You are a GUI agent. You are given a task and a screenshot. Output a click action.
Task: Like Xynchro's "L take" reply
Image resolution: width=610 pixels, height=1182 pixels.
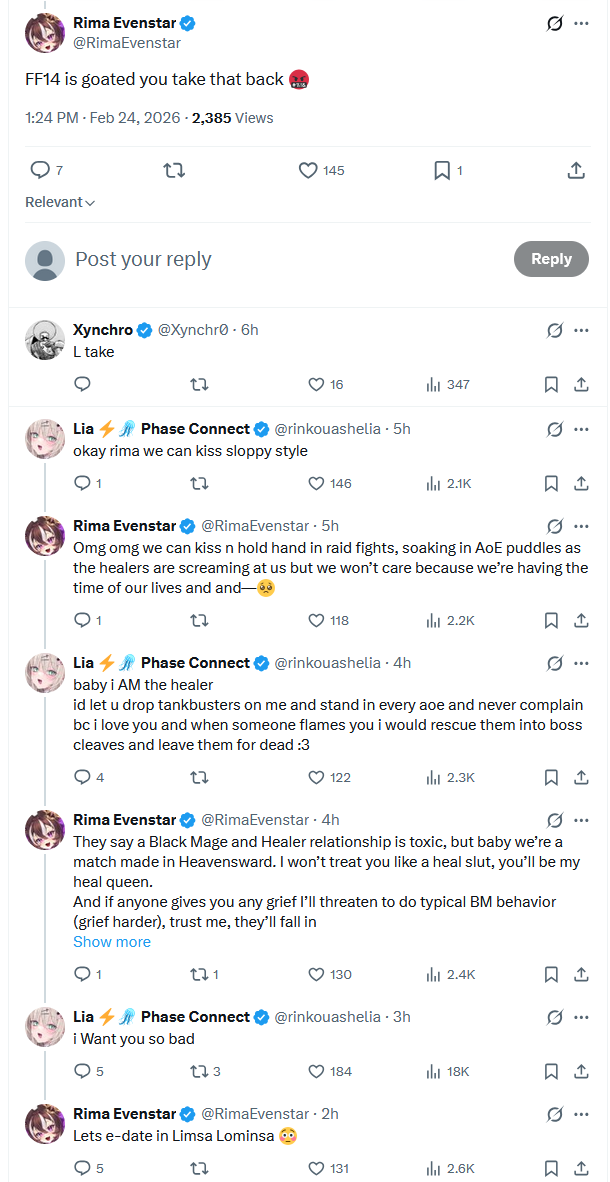click(x=316, y=384)
